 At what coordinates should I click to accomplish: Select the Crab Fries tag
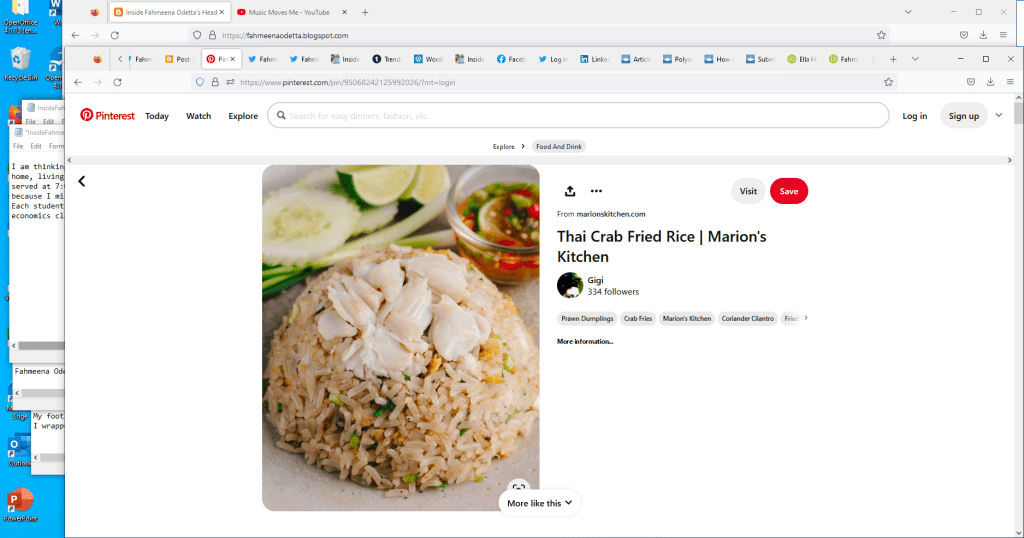pyautogui.click(x=637, y=319)
